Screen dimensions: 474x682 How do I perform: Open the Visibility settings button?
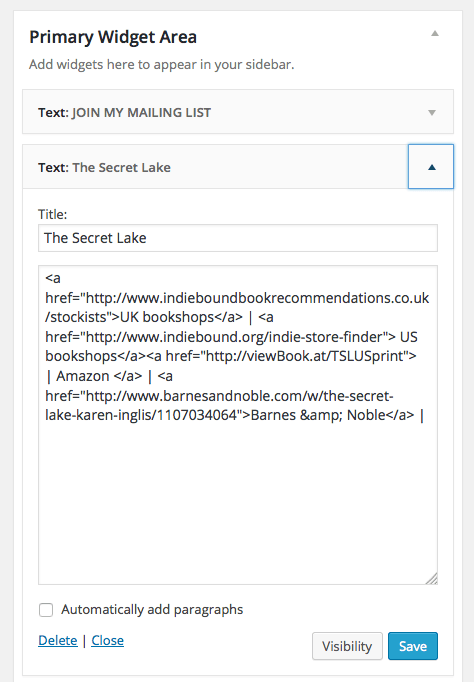pyautogui.click(x=347, y=646)
